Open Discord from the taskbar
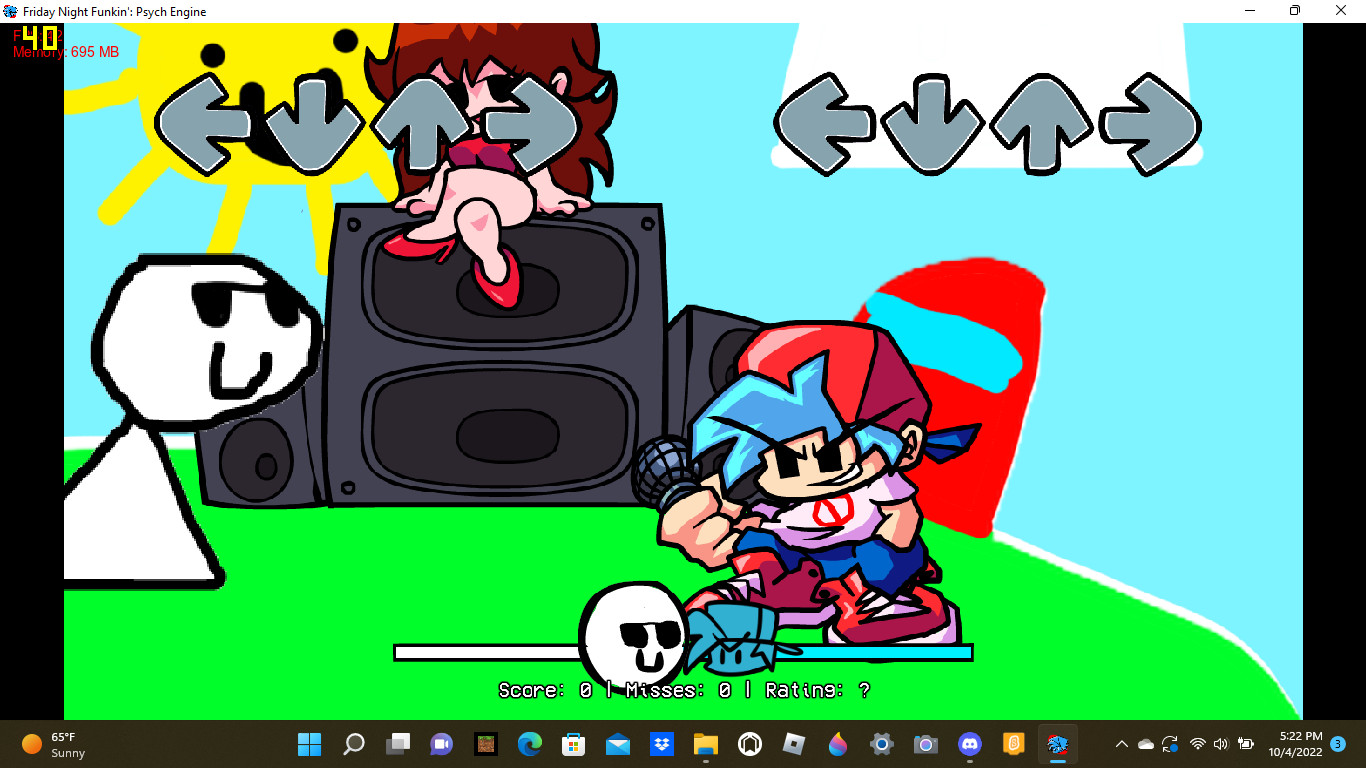The height and width of the screenshot is (768, 1366). click(970, 744)
